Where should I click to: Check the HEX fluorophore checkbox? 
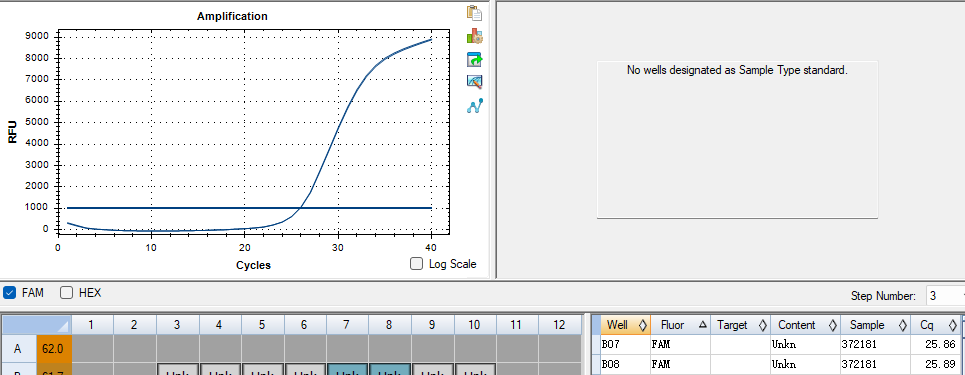click(66, 293)
